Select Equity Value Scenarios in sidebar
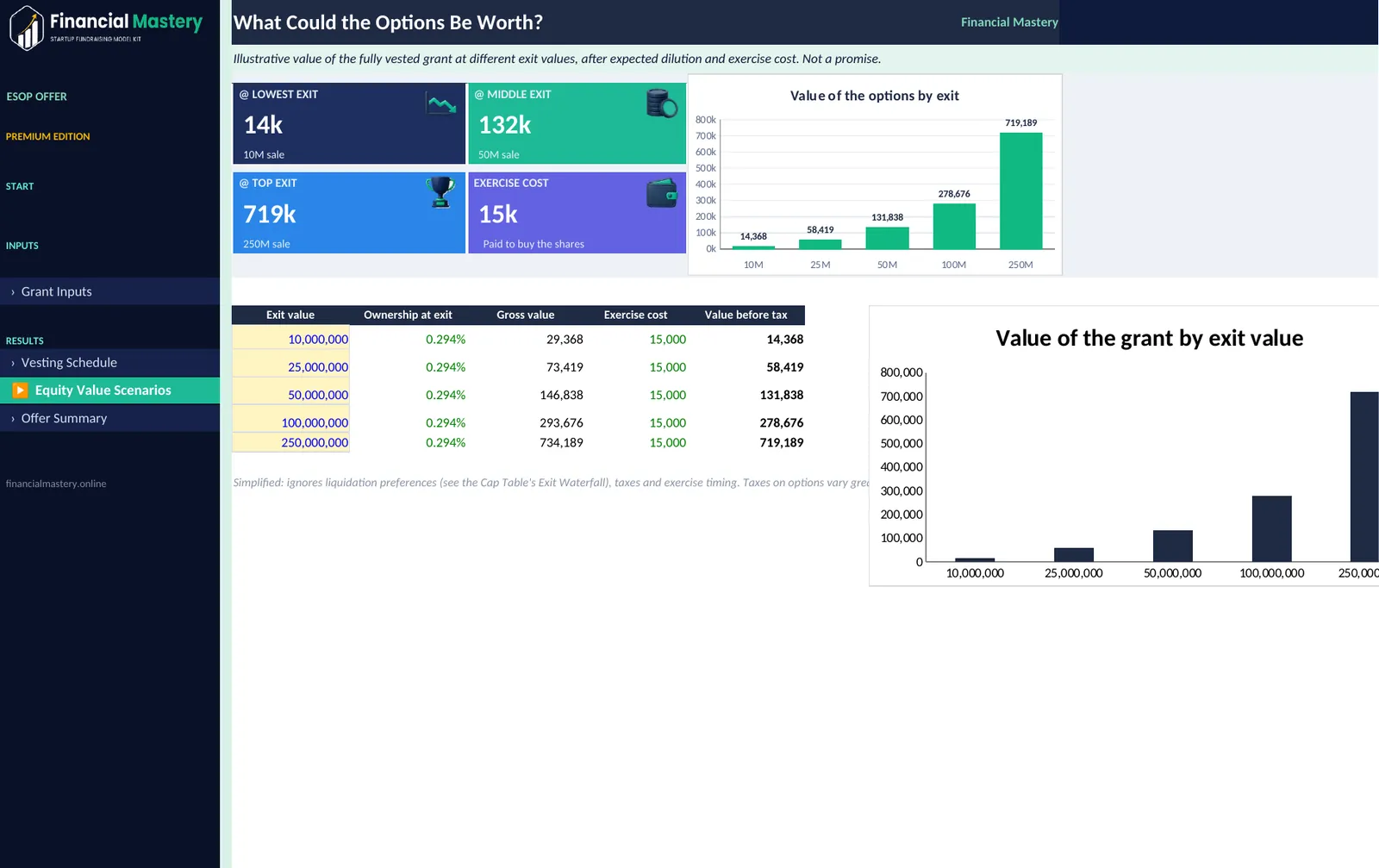This screenshot has width=1379, height=868. coord(109,390)
